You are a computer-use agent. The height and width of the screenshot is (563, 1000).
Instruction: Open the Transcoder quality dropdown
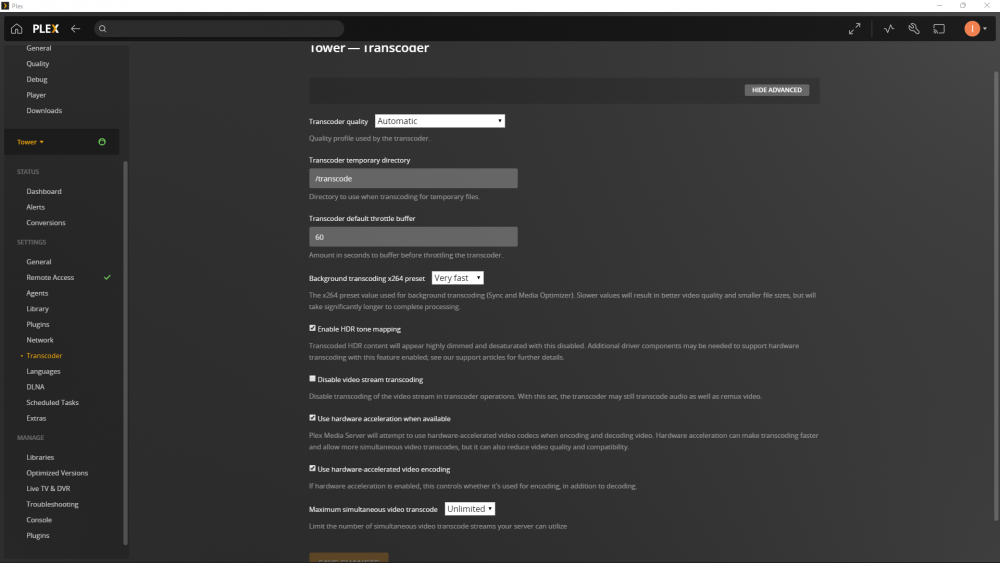[x=439, y=121]
